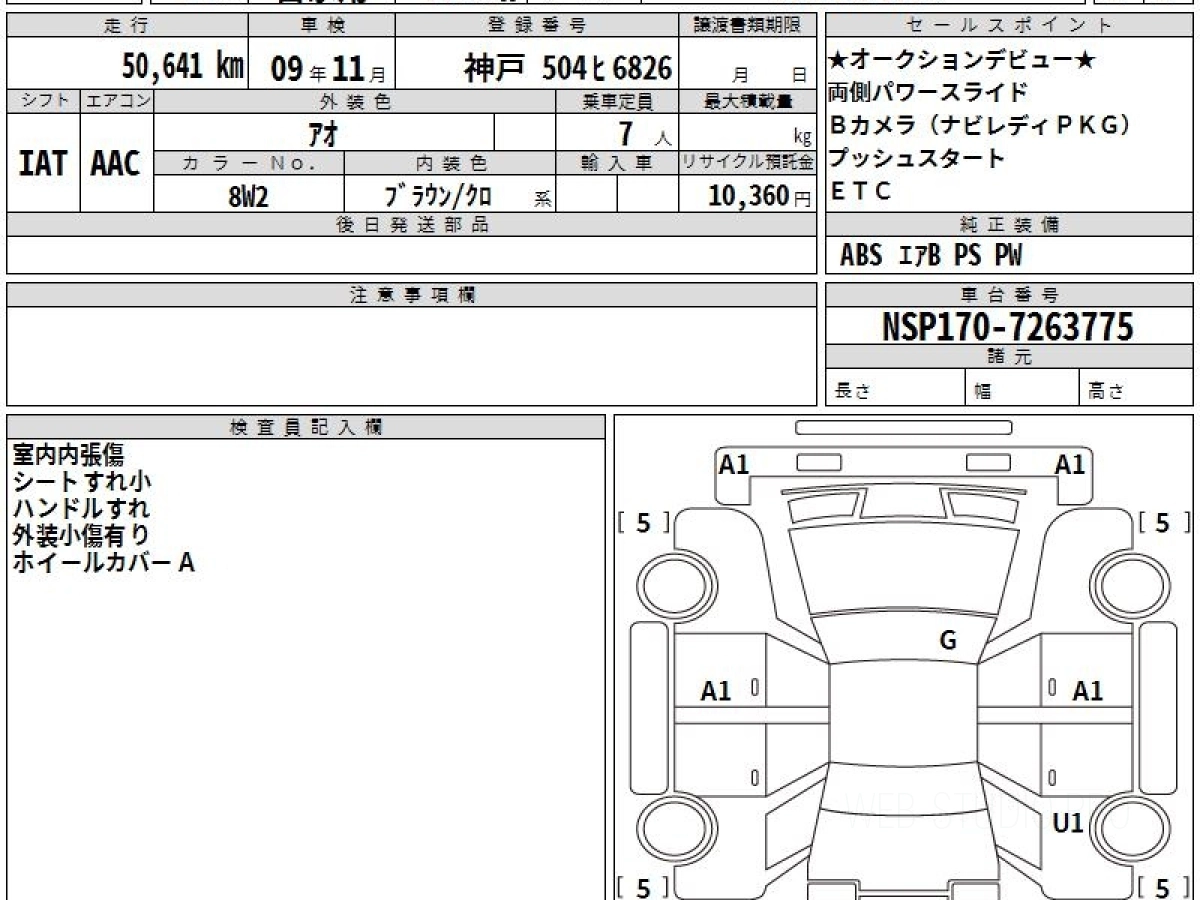Image resolution: width=1200 pixels, height=900 pixels.
Task: Click the mileage value 50,641 km
Action: 183,67
